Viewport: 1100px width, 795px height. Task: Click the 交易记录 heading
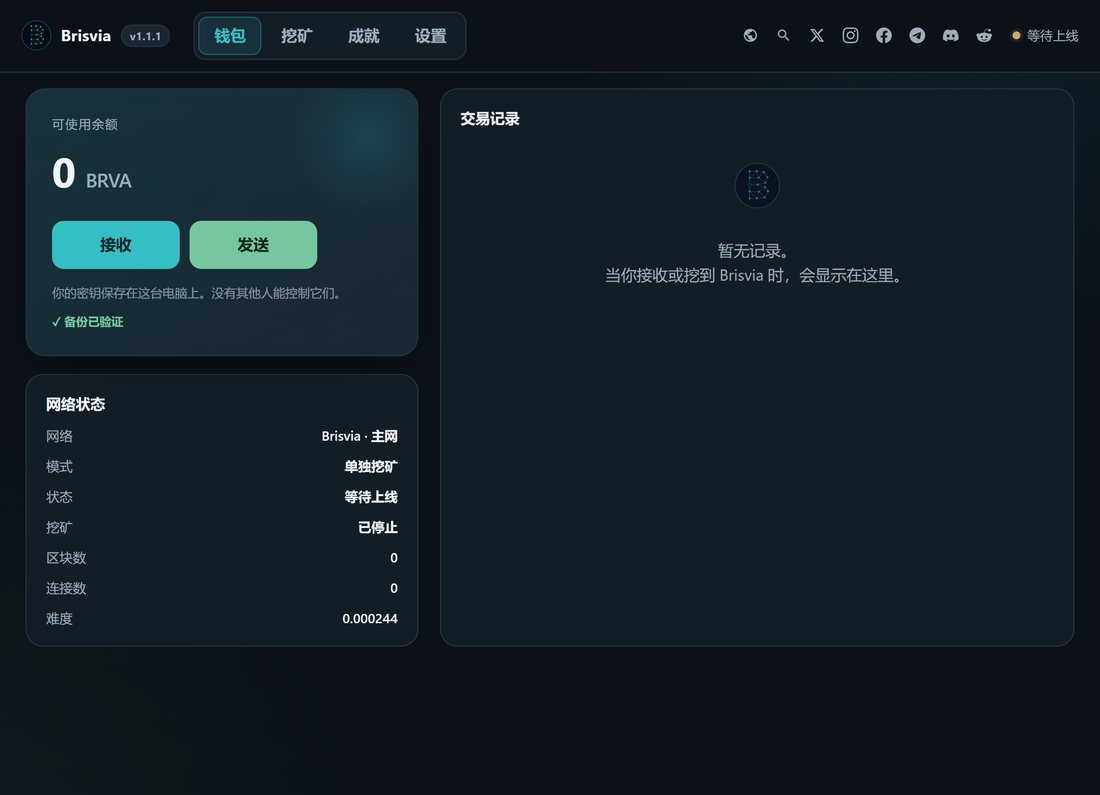[490, 119]
